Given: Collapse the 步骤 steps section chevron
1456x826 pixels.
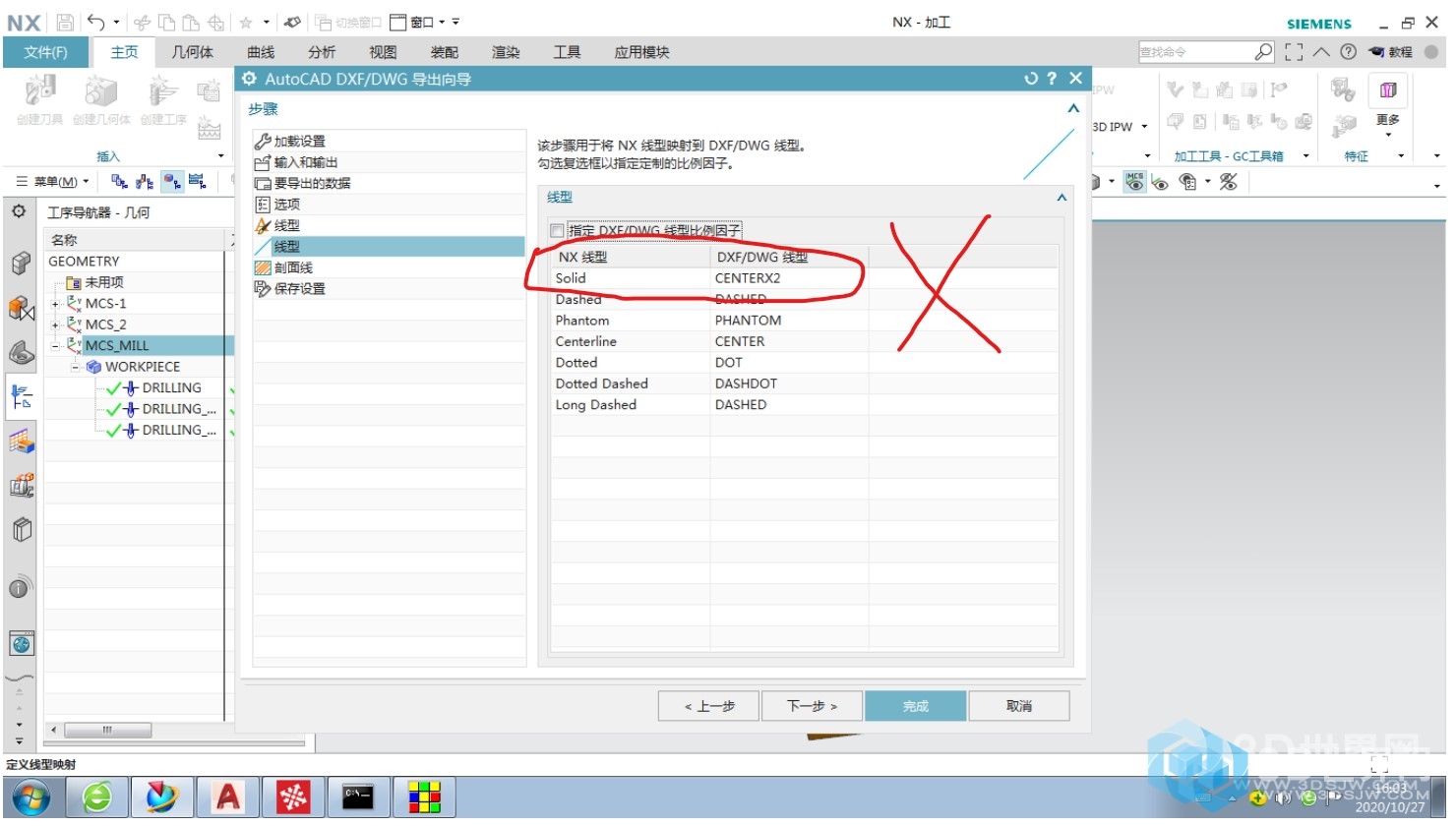Looking at the screenshot, I should (x=1073, y=108).
